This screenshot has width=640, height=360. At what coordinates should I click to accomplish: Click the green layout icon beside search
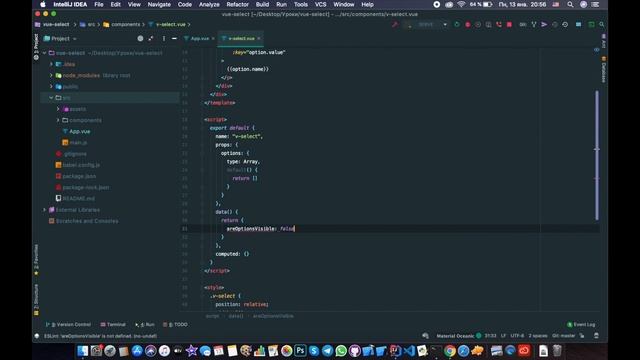pyautogui.click(x=591, y=24)
